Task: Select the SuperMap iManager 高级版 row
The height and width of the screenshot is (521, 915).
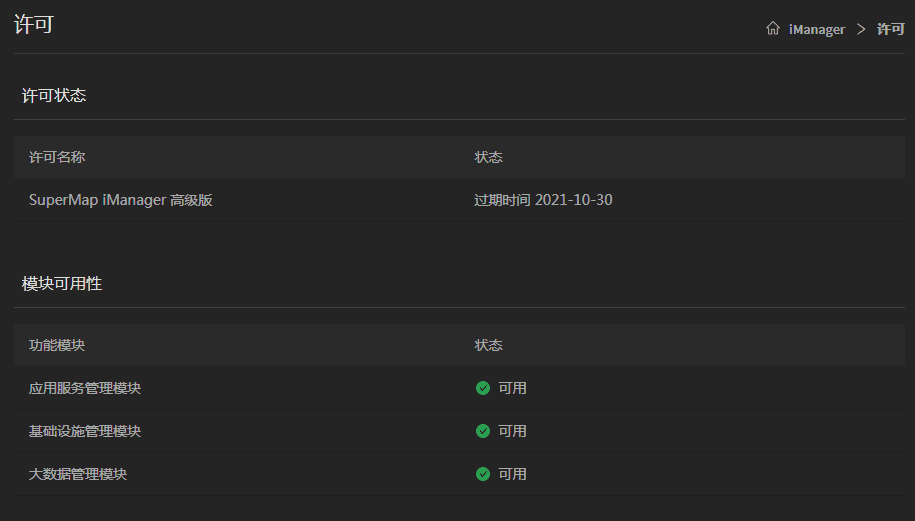Action: coord(121,200)
